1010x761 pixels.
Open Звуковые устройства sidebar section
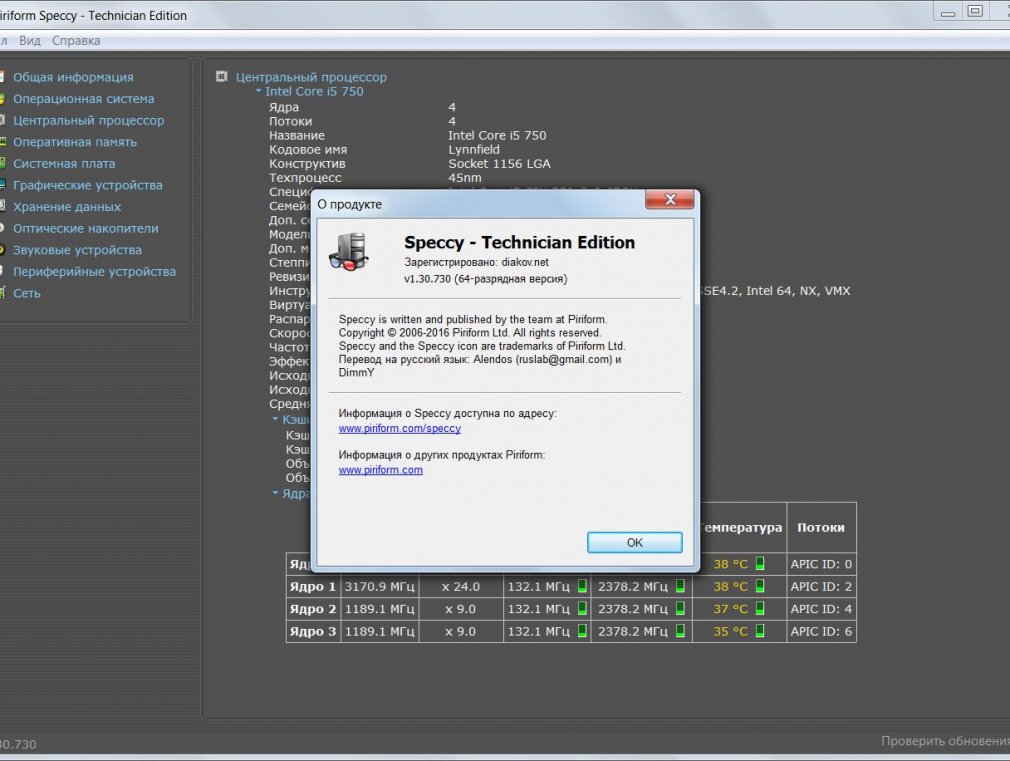(x=77, y=250)
